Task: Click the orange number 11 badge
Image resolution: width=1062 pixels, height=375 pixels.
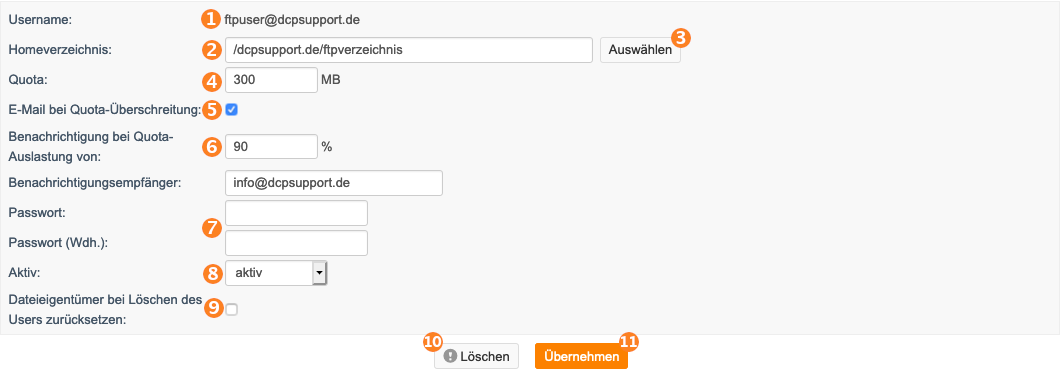Action: 629,342
